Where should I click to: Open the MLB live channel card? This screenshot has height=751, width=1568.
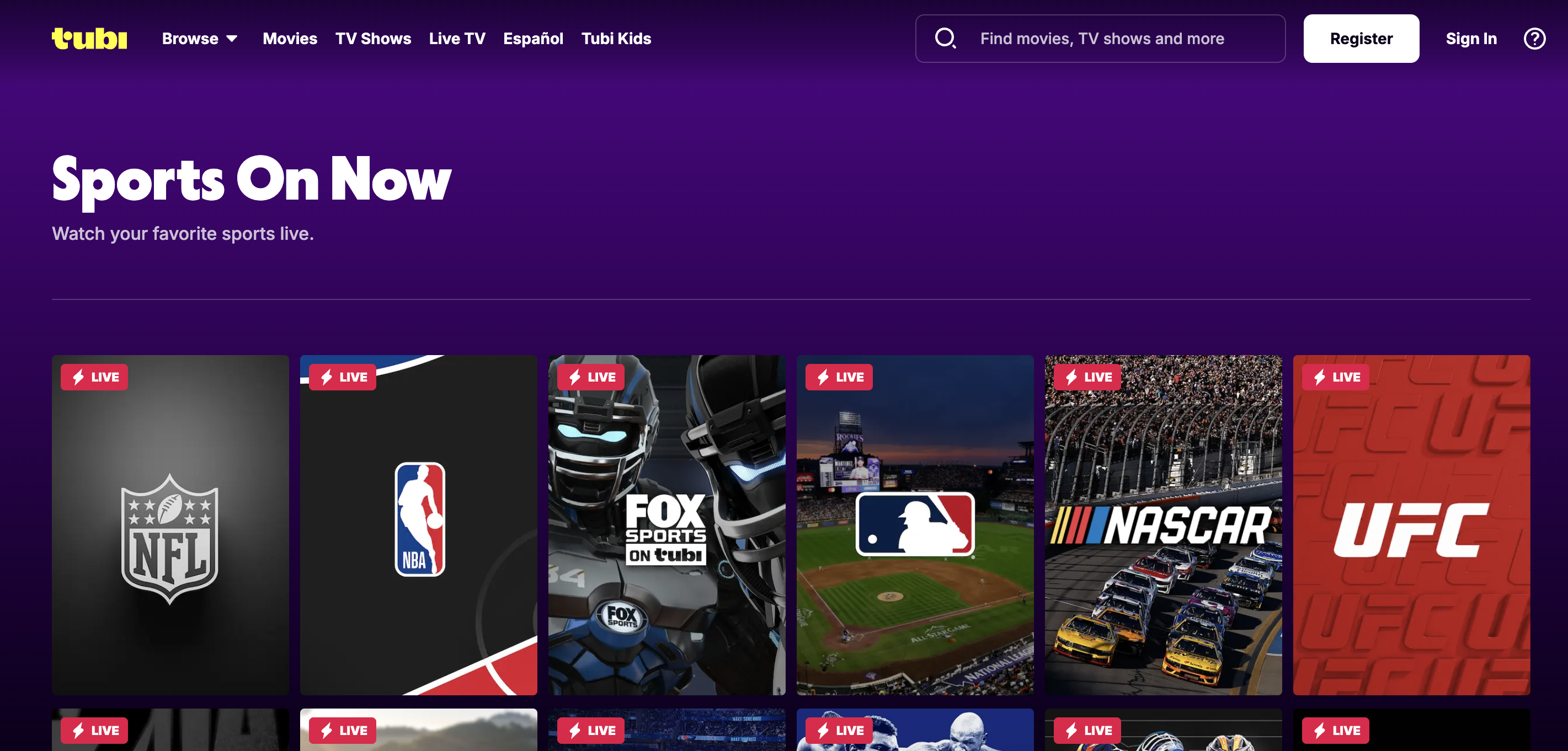pos(915,525)
